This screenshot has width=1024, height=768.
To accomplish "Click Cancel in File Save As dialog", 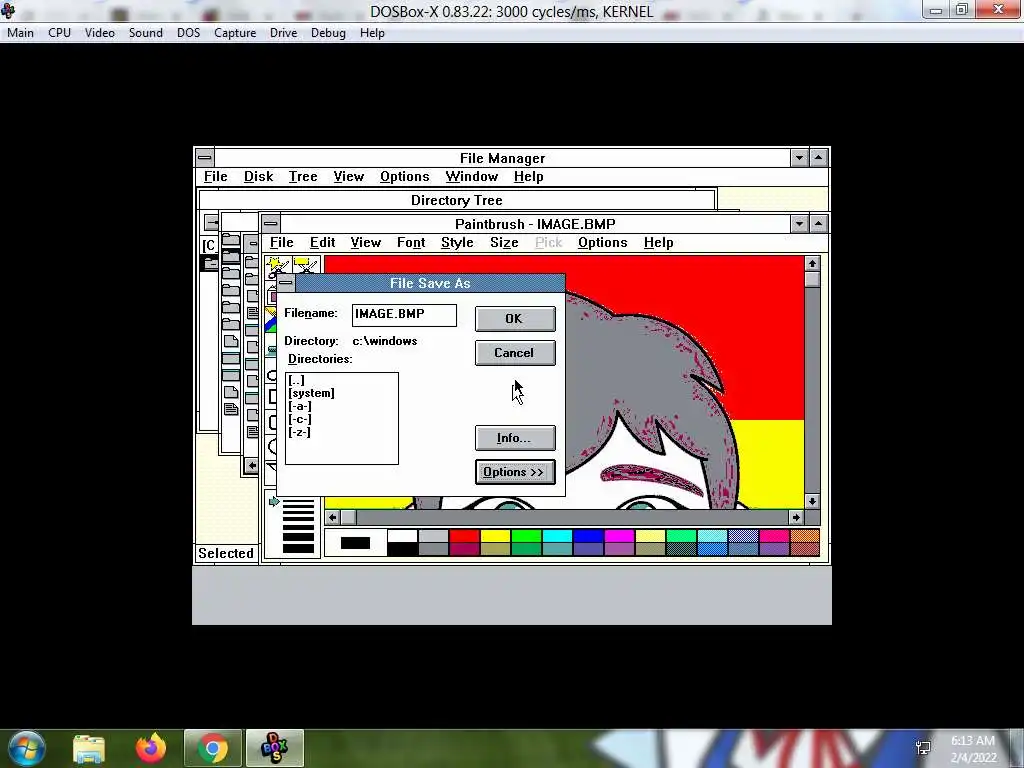I will point(515,353).
